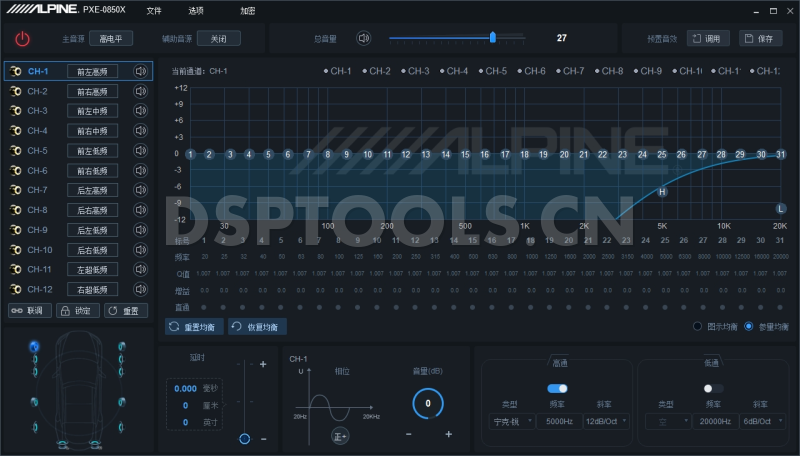Image resolution: width=800 pixels, height=456 pixels.
Task: Select channel row CH-7
Action: coord(78,190)
